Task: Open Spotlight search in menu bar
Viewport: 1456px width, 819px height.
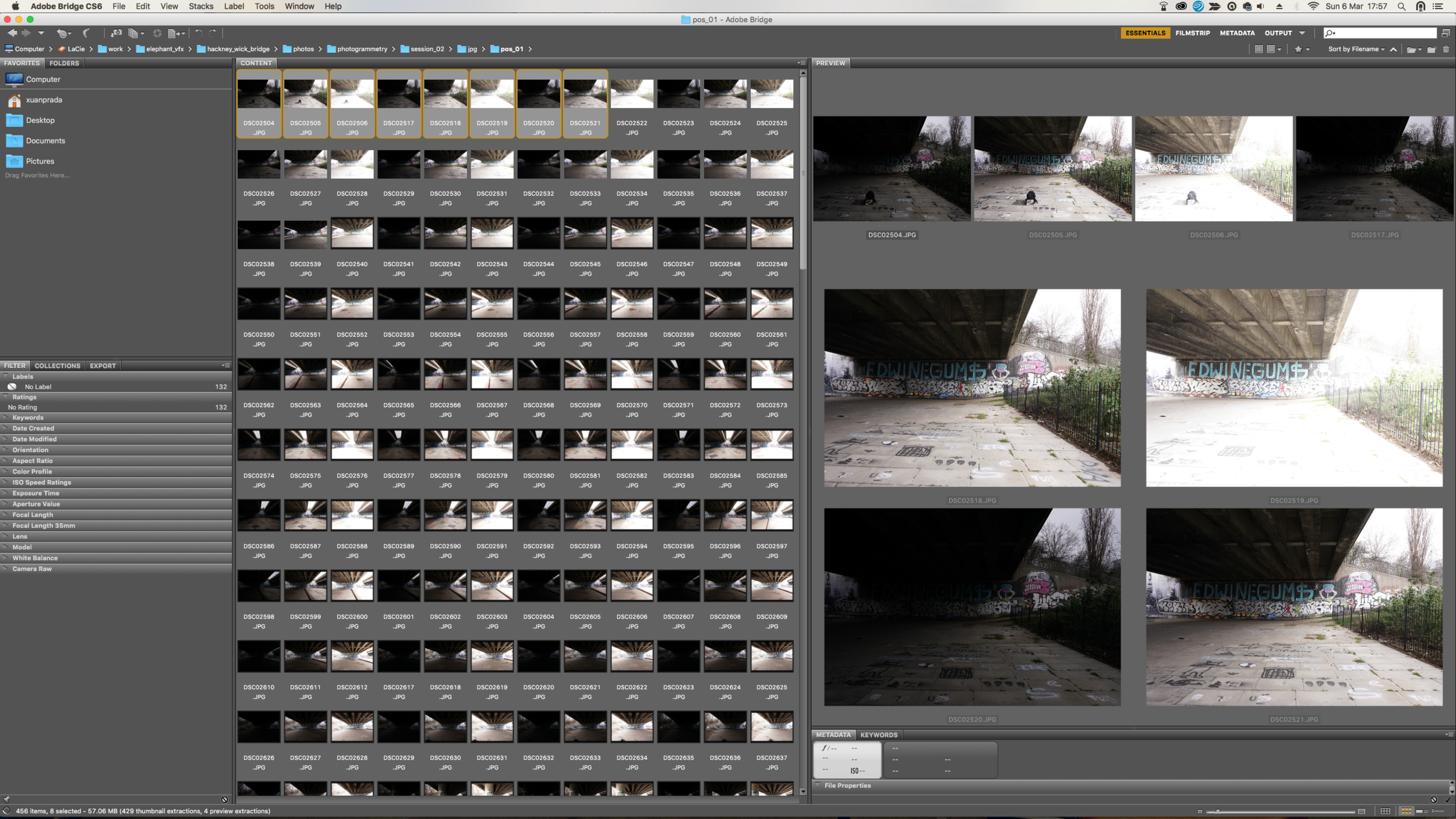Action: (x=1401, y=6)
